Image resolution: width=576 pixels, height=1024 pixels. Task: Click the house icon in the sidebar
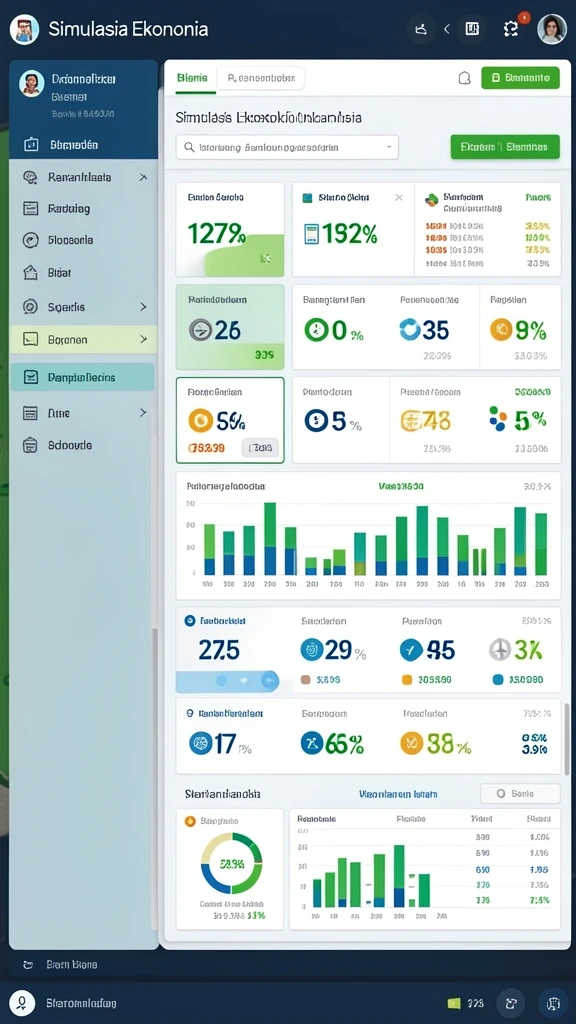click(31, 272)
